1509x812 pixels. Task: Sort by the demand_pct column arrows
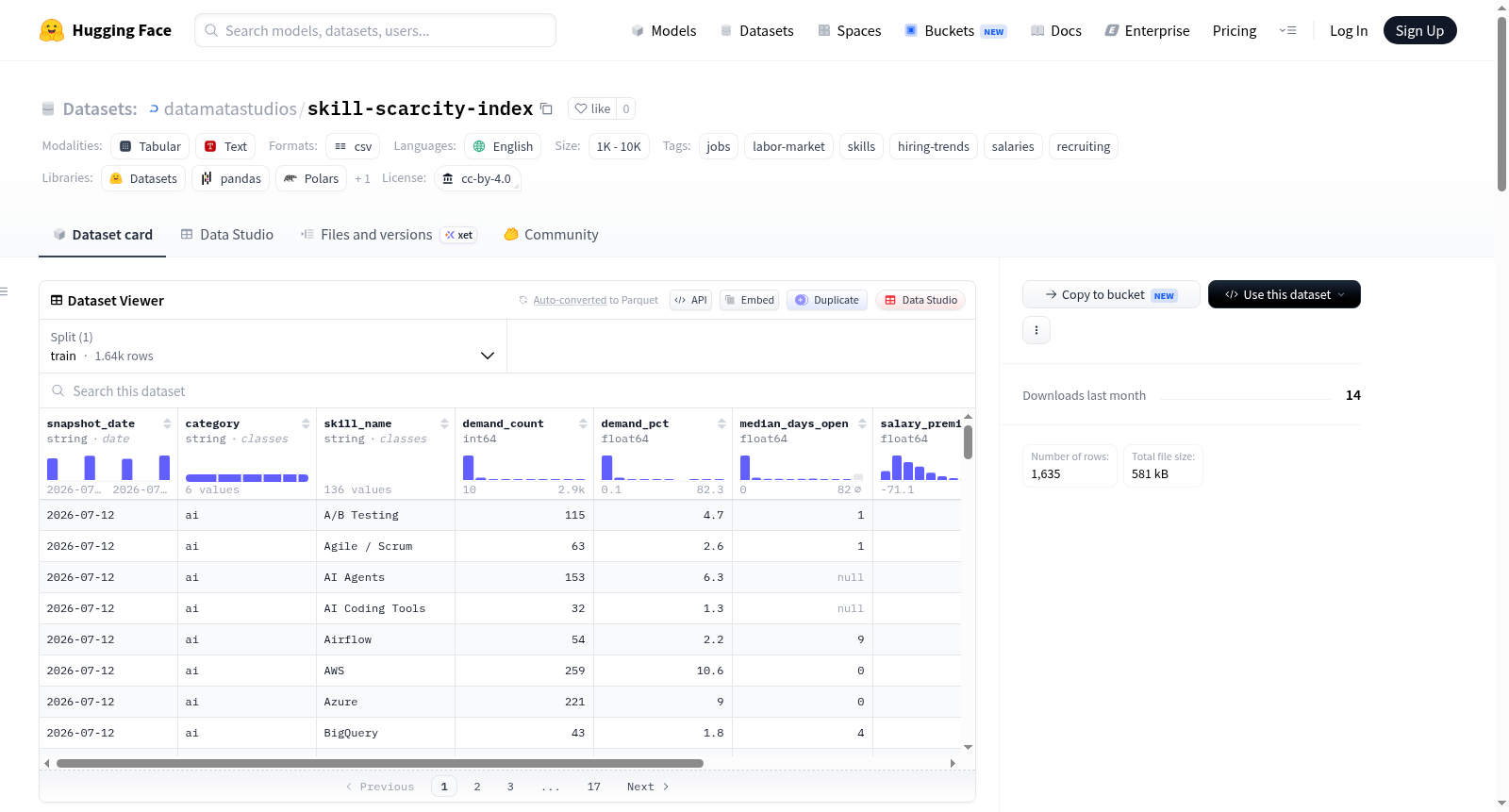[x=721, y=423]
